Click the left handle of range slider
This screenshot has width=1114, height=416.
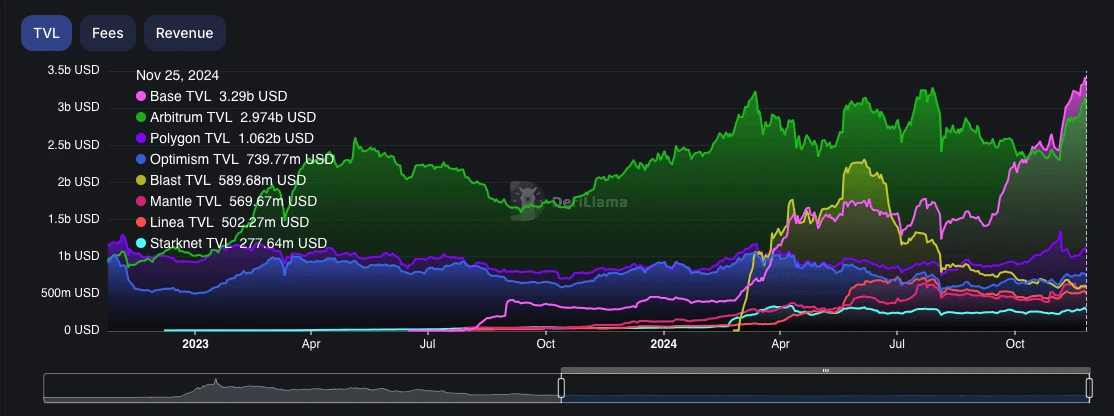coord(561,386)
